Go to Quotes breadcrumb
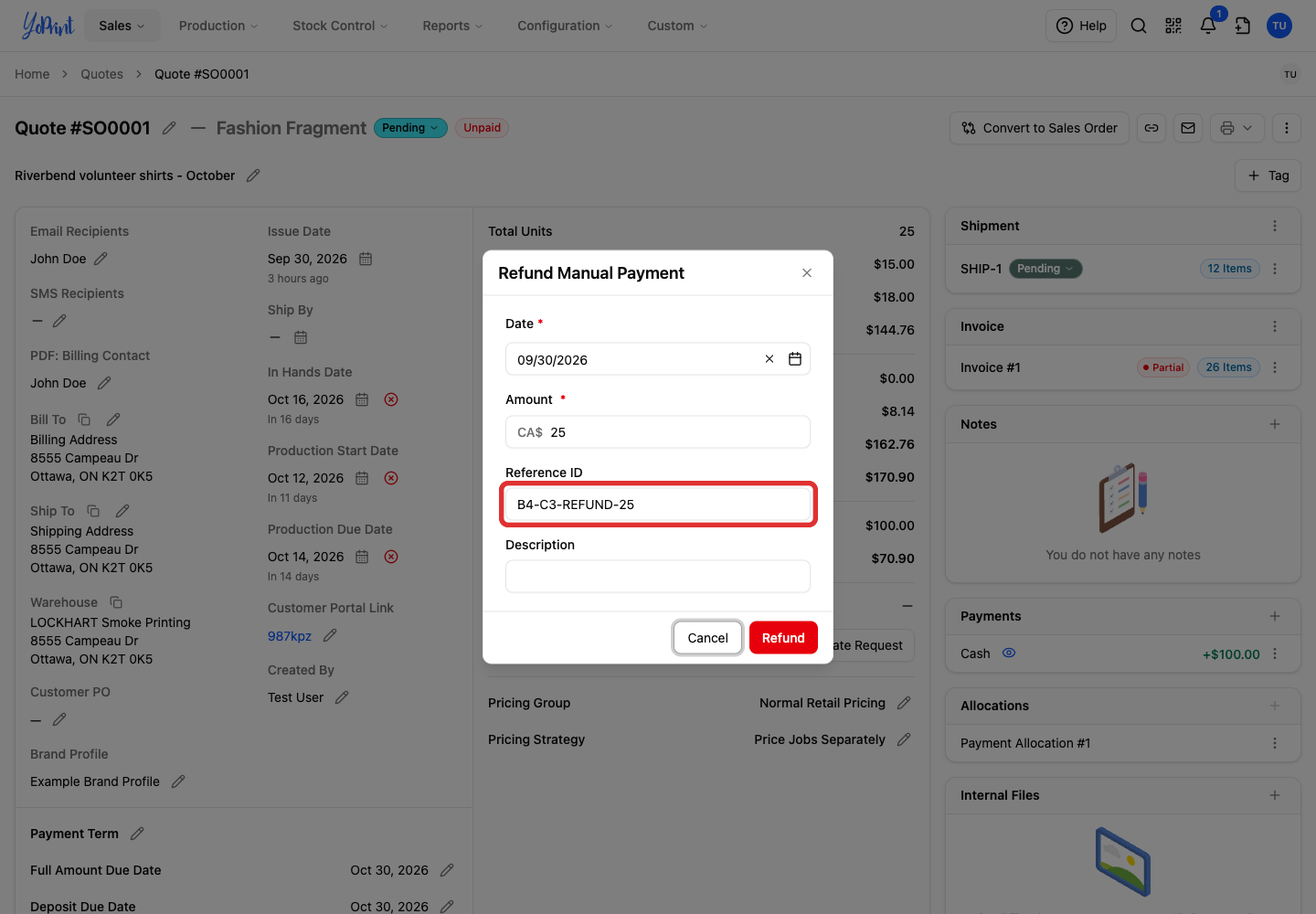1316x914 pixels. point(101,74)
